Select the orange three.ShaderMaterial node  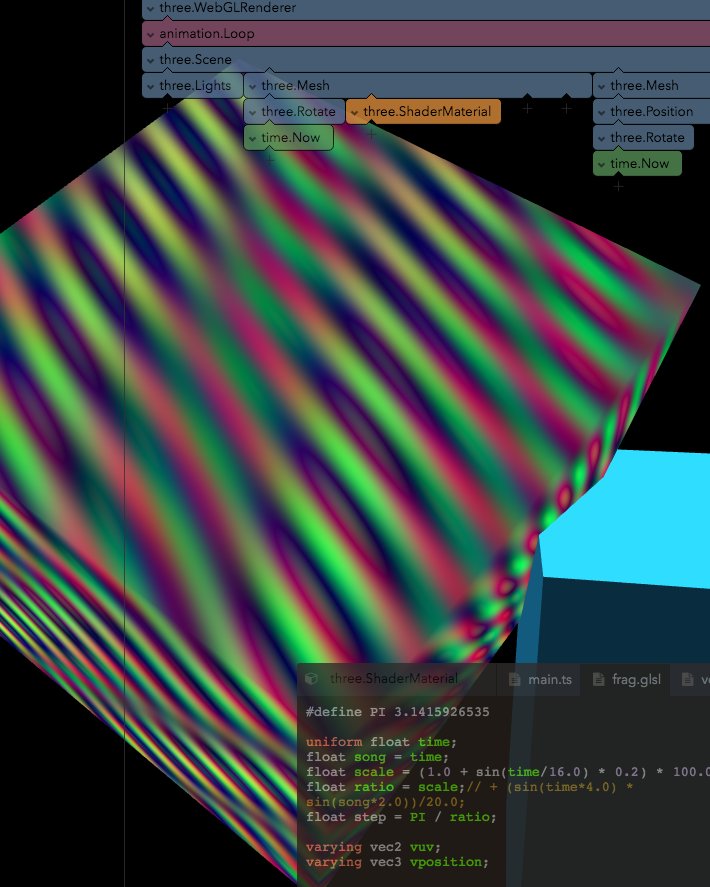423,112
